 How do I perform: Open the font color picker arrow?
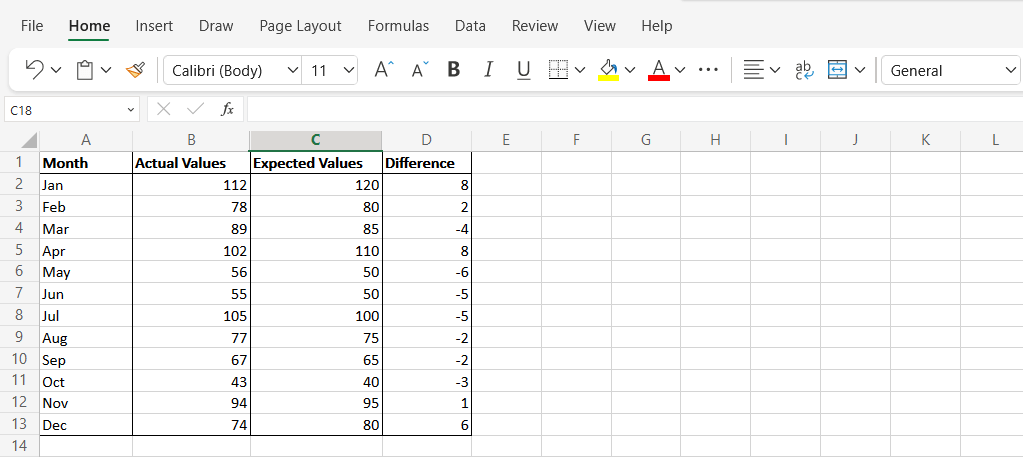(x=680, y=70)
